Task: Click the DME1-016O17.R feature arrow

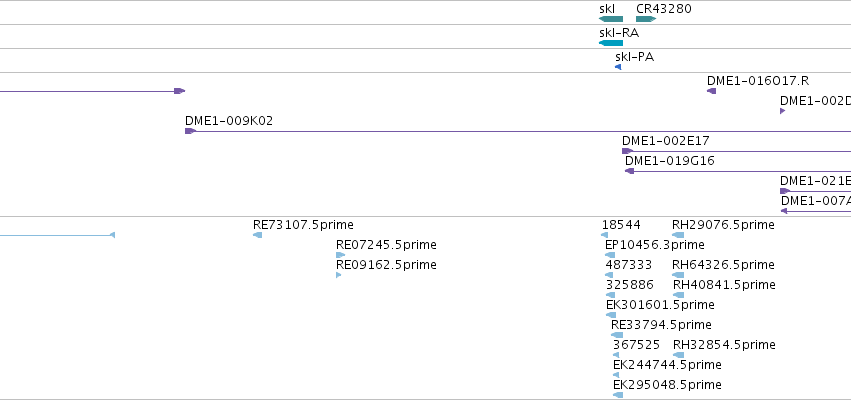Action: click(711, 91)
